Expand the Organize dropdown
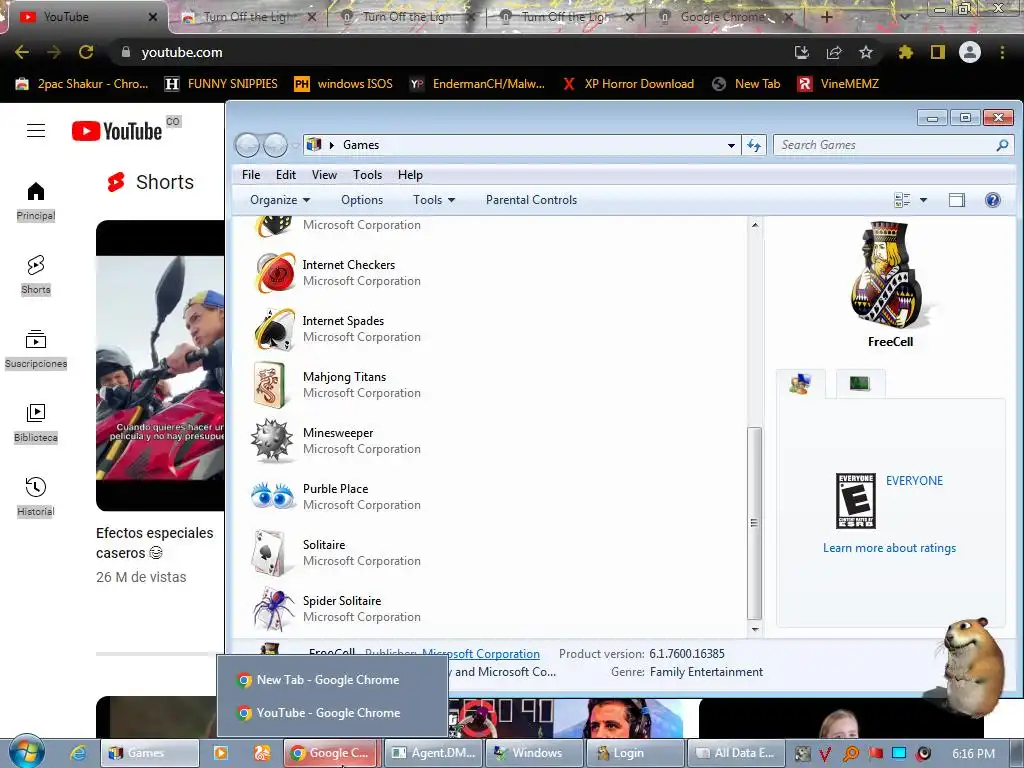 (280, 200)
